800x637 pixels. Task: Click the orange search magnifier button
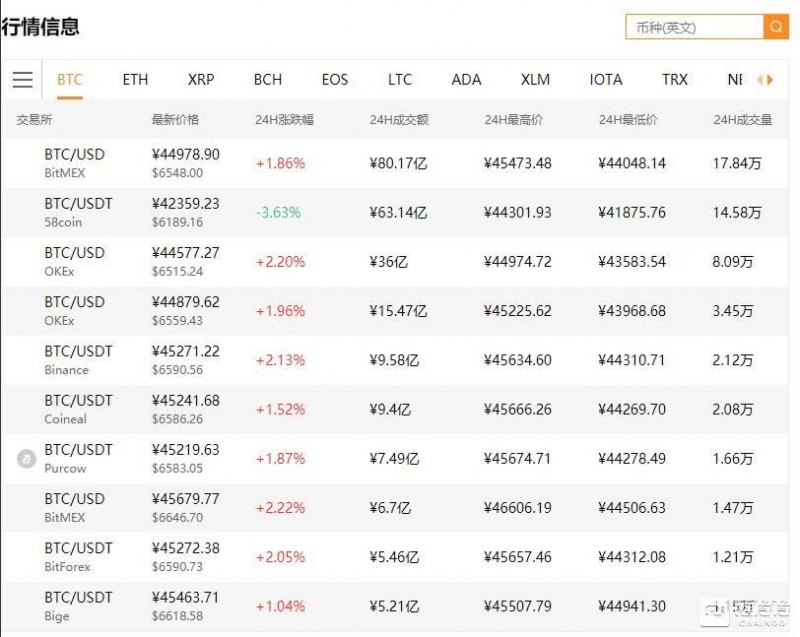tap(776, 27)
